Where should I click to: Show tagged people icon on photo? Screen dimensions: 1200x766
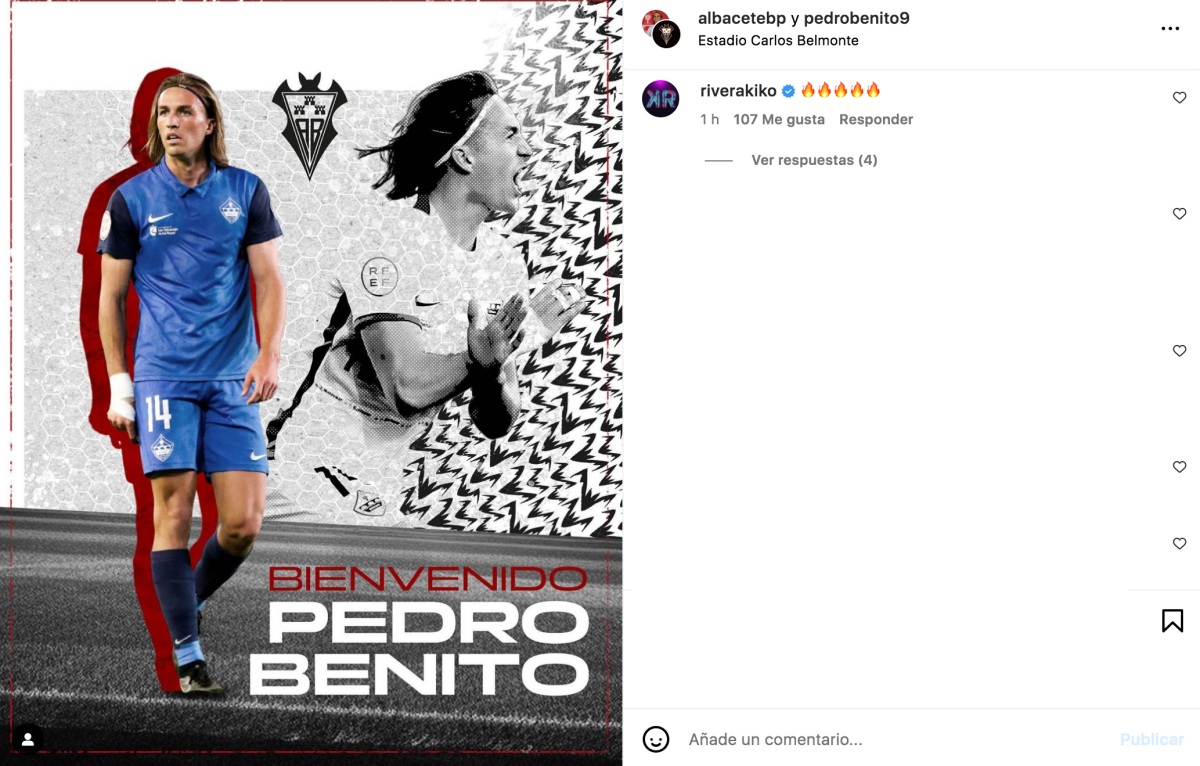(x=28, y=739)
